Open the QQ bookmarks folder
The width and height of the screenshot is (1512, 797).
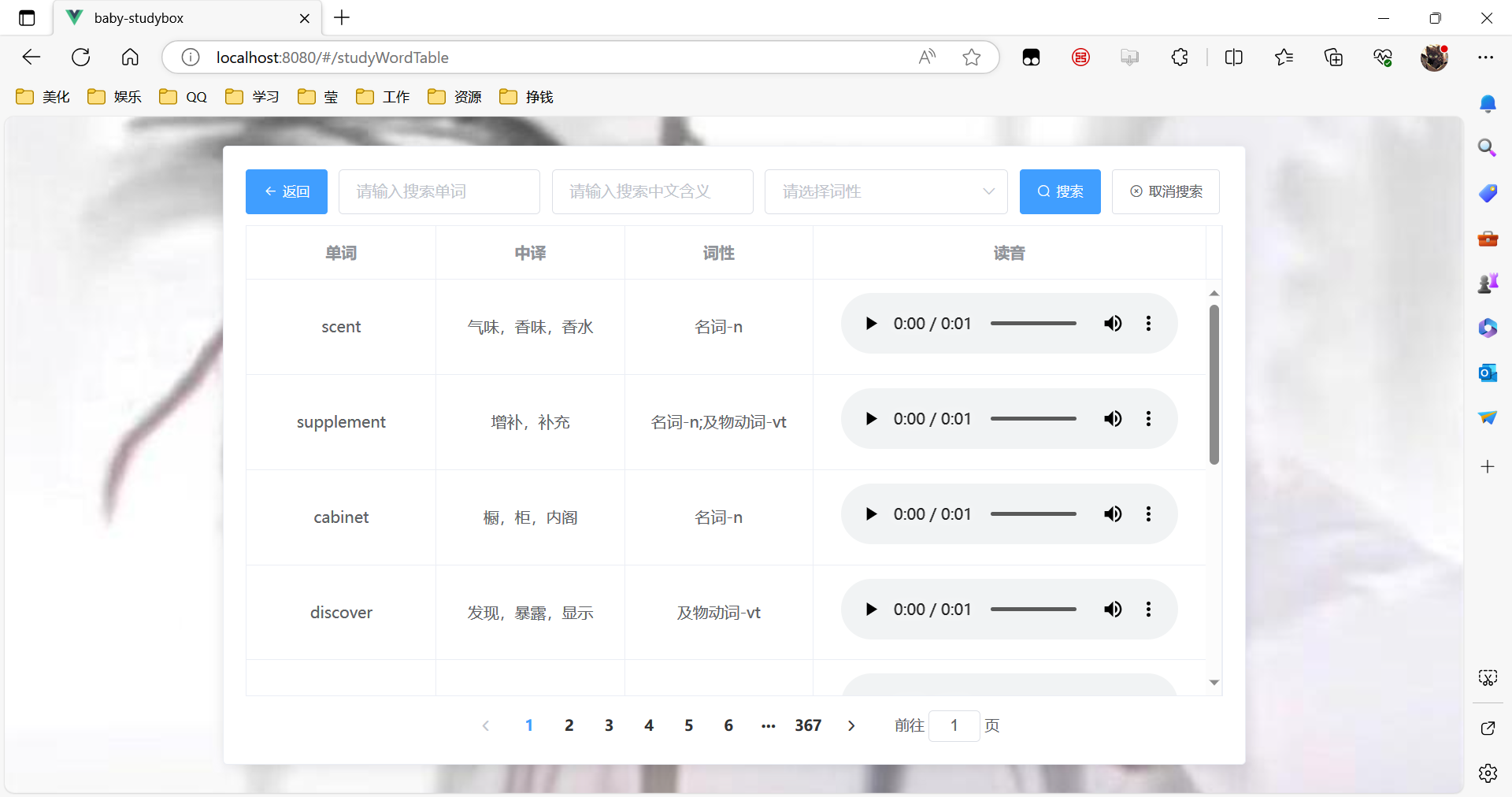[x=183, y=97]
